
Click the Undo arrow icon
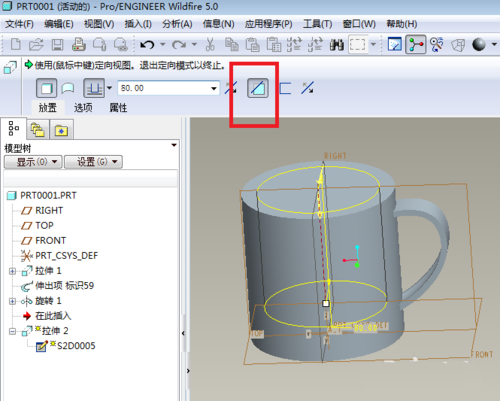(147, 44)
